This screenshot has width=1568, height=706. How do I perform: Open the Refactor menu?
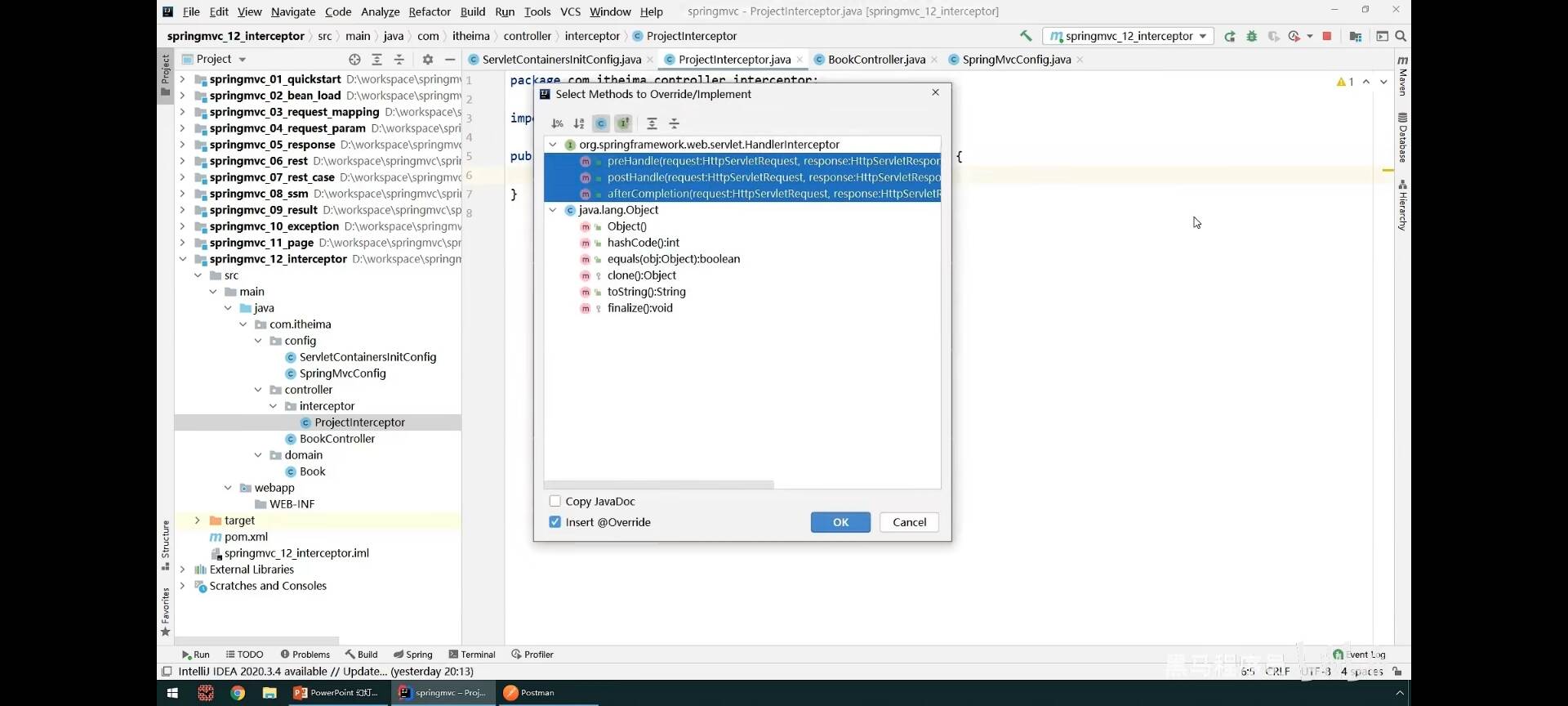point(430,11)
